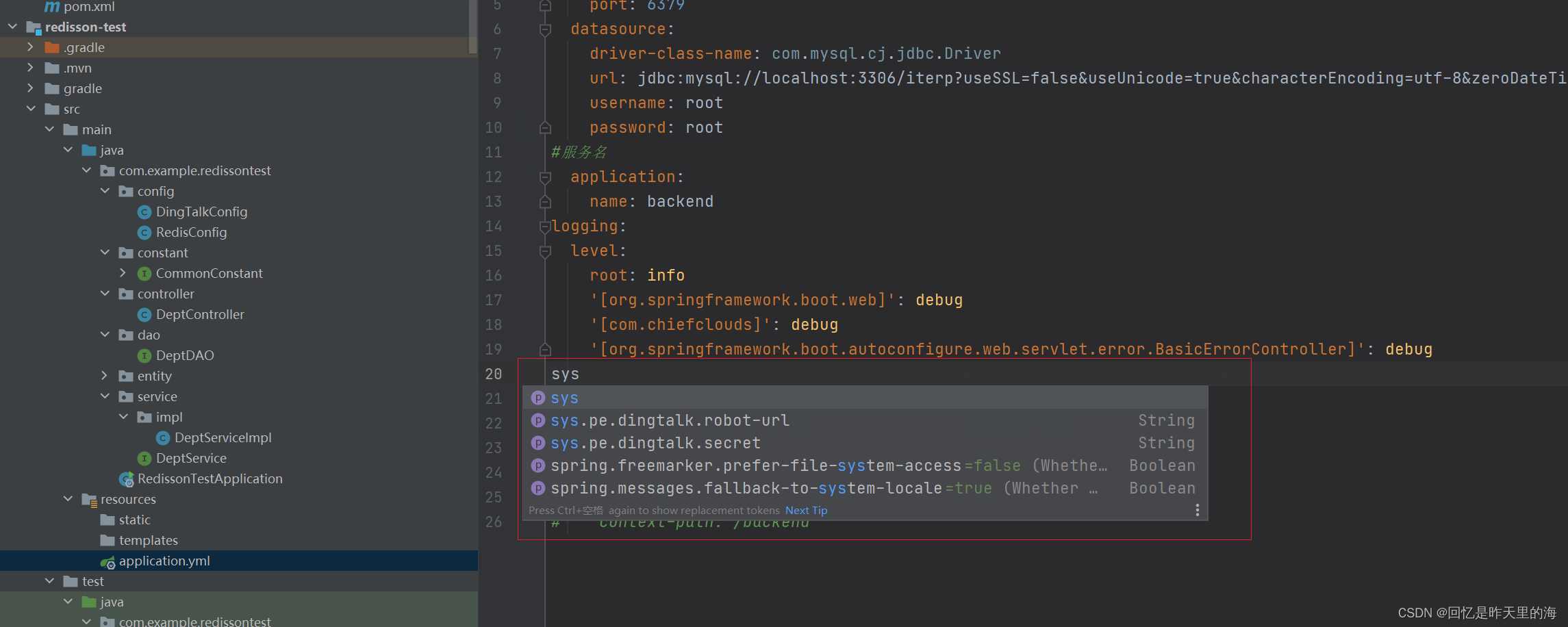
Task: Click the CommonConstant interface icon
Action: coord(144,274)
